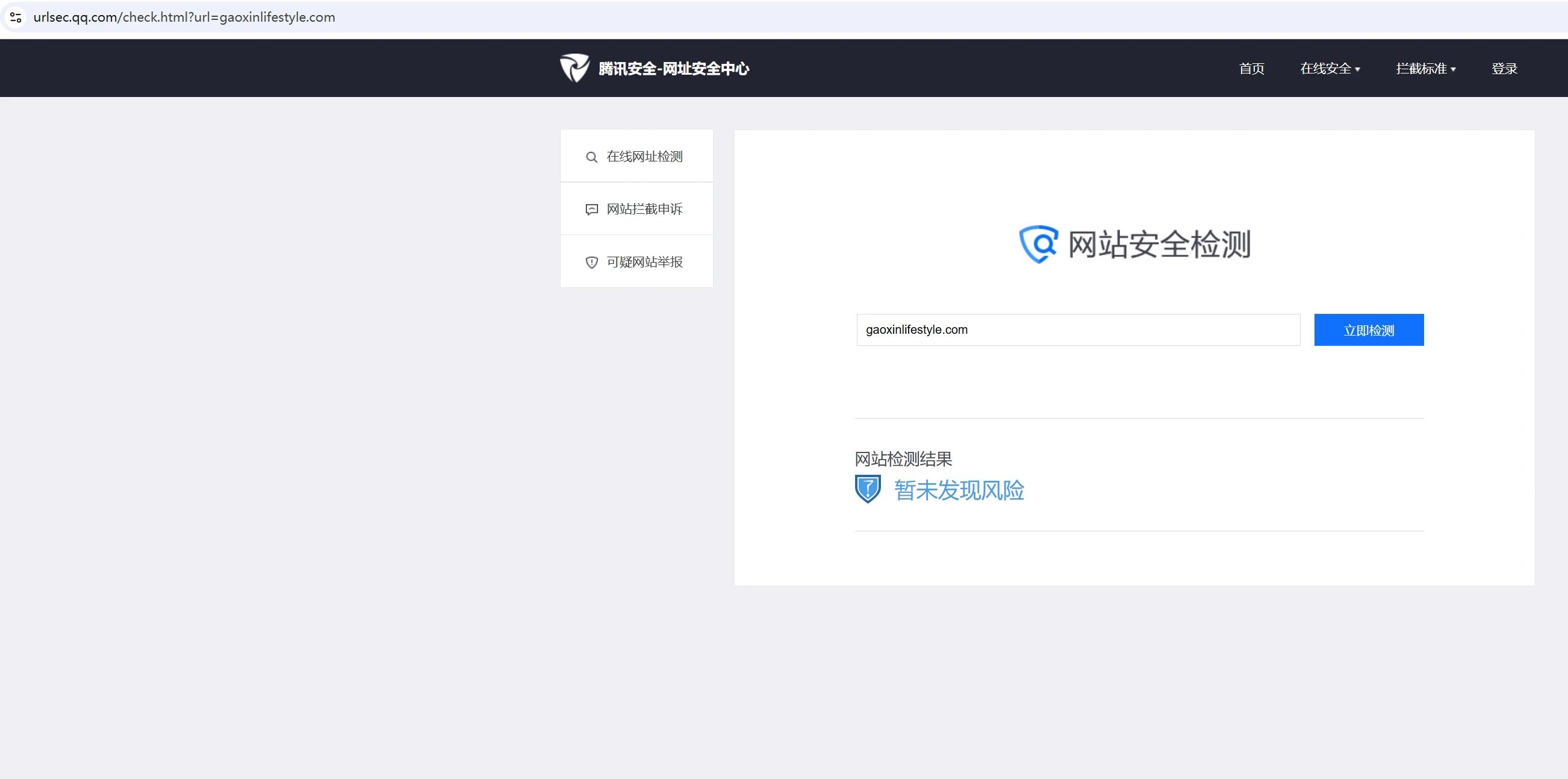Viewport: 1568px width, 779px height.
Task: Select 网站拦截申诉 in the sidebar
Action: 644,209
